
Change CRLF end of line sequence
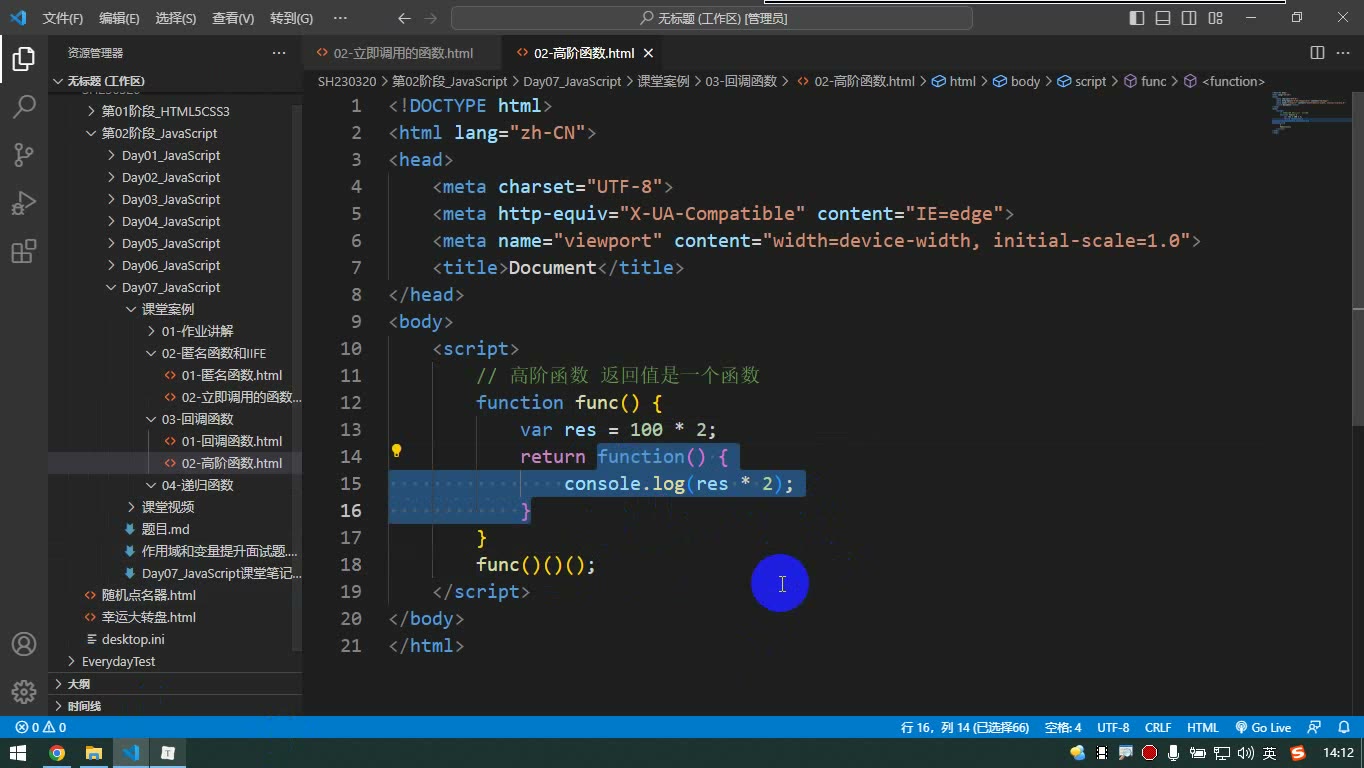click(x=1158, y=728)
